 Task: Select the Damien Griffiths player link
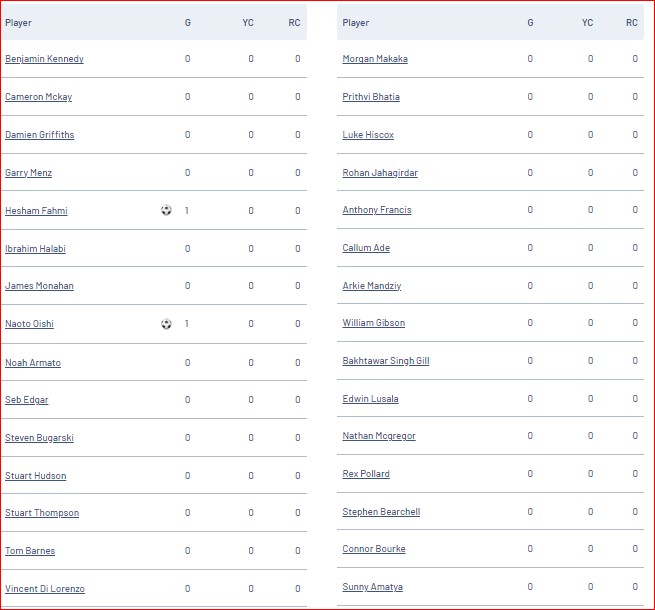[x=40, y=135]
